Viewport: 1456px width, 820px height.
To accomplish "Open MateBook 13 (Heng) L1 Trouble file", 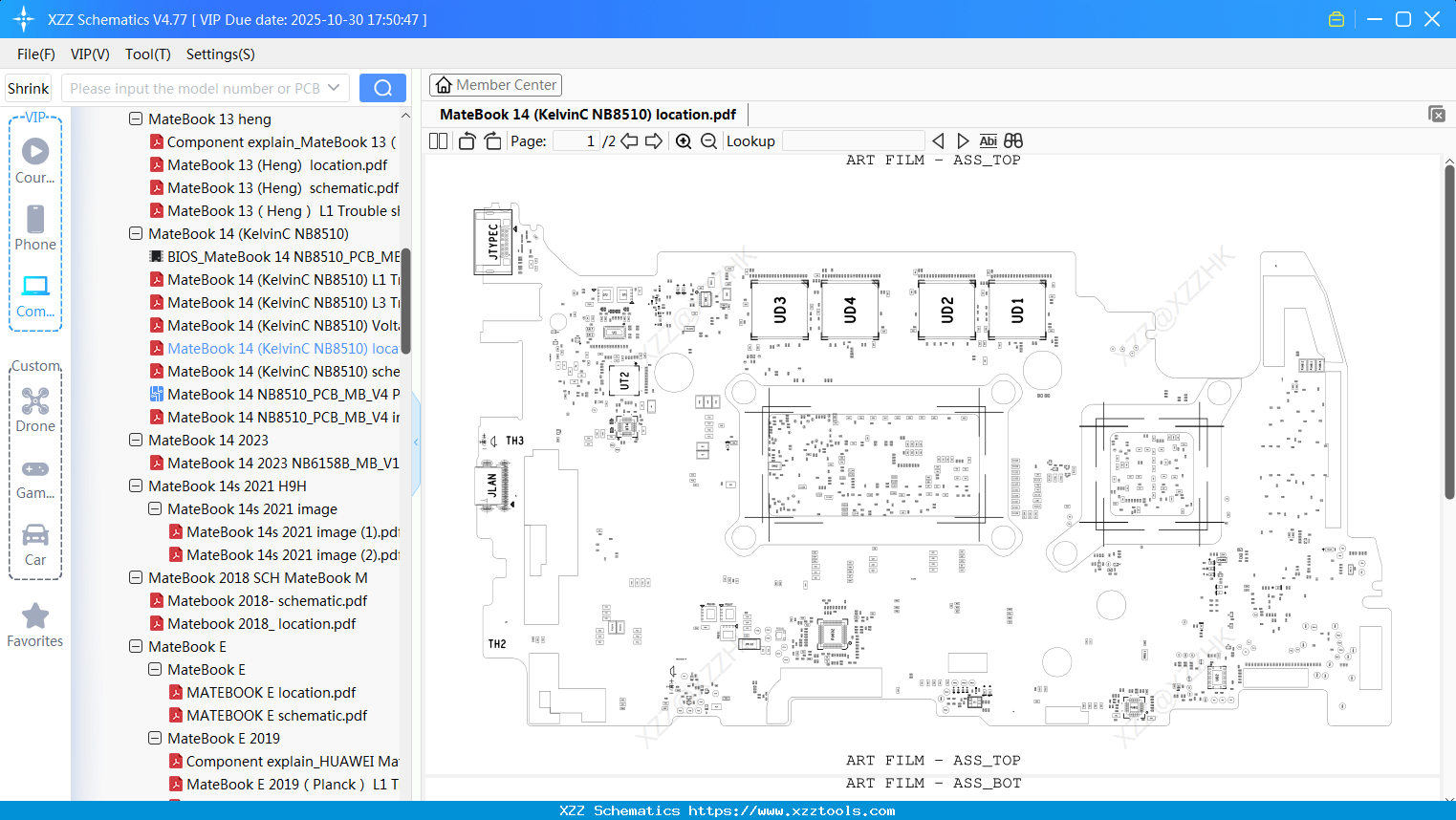I will 274,210.
